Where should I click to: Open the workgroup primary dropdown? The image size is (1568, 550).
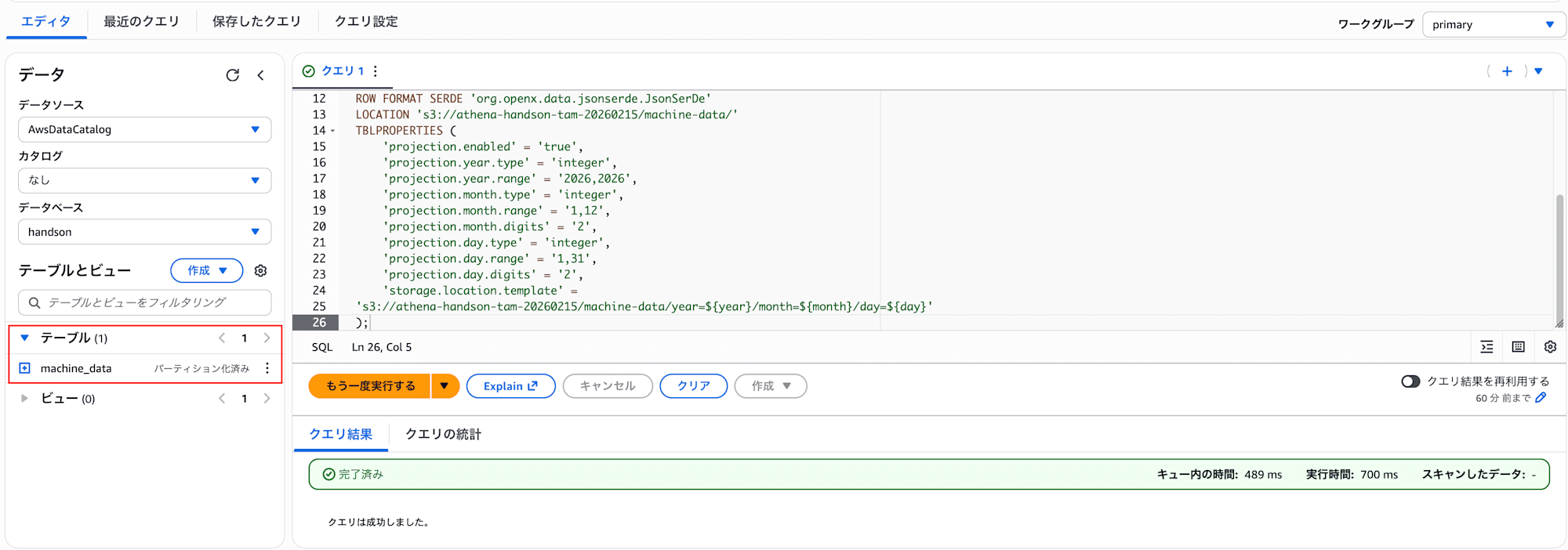point(1493,24)
